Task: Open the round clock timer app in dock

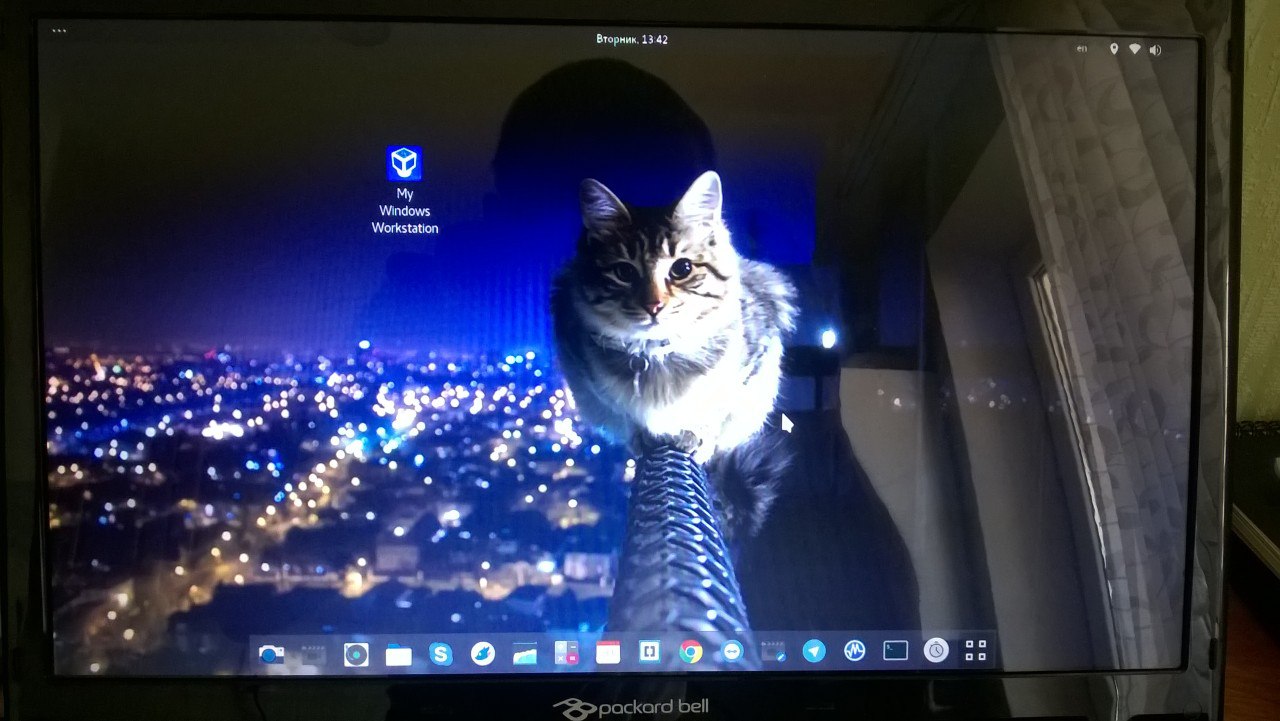Action: click(x=936, y=650)
